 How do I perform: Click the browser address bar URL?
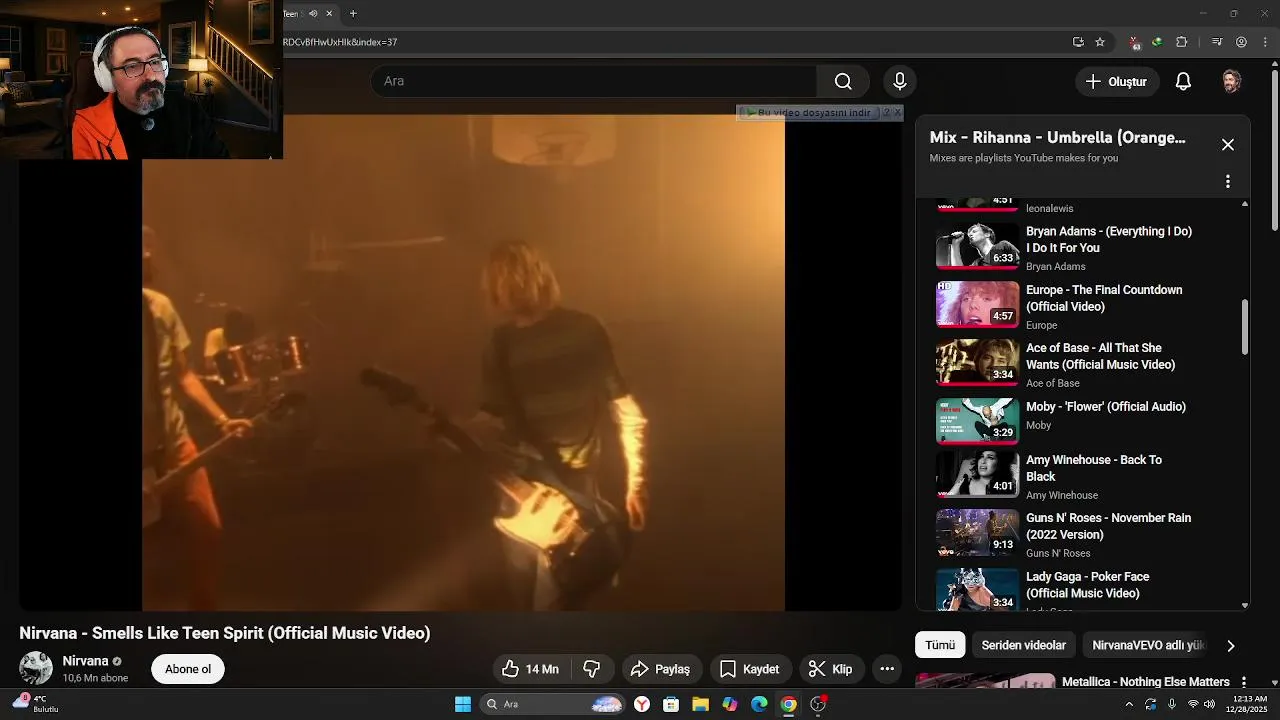click(x=340, y=42)
